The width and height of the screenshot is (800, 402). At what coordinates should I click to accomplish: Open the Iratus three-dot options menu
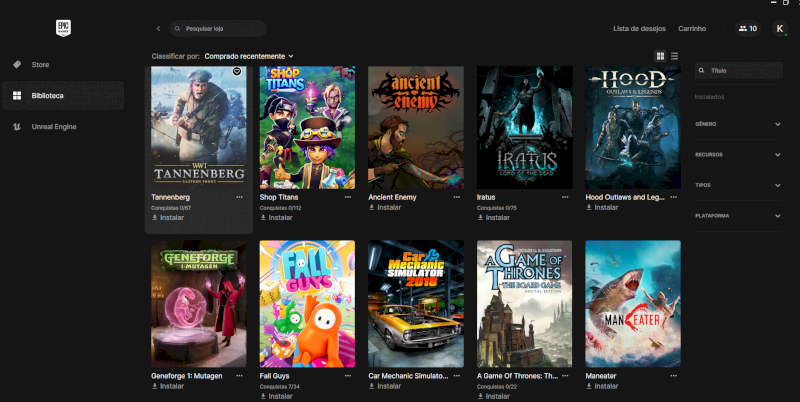(565, 197)
